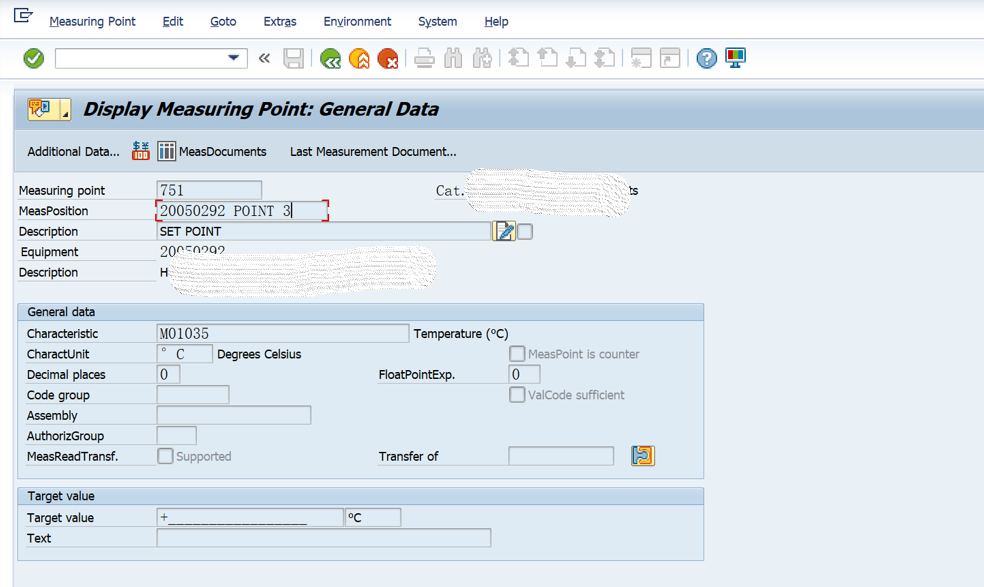This screenshot has height=587, width=984.
Task: Toggle the checkbox beside the long text icon
Action: [525, 232]
